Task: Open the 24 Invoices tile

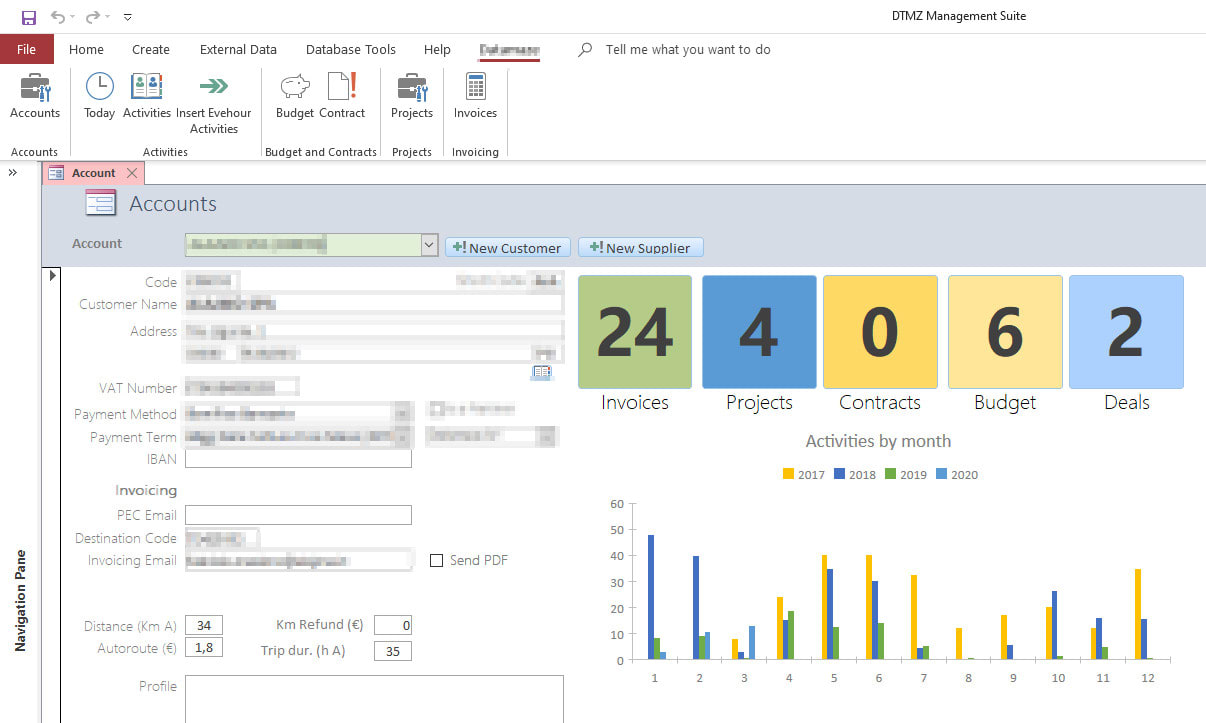Action: pyautogui.click(x=635, y=332)
